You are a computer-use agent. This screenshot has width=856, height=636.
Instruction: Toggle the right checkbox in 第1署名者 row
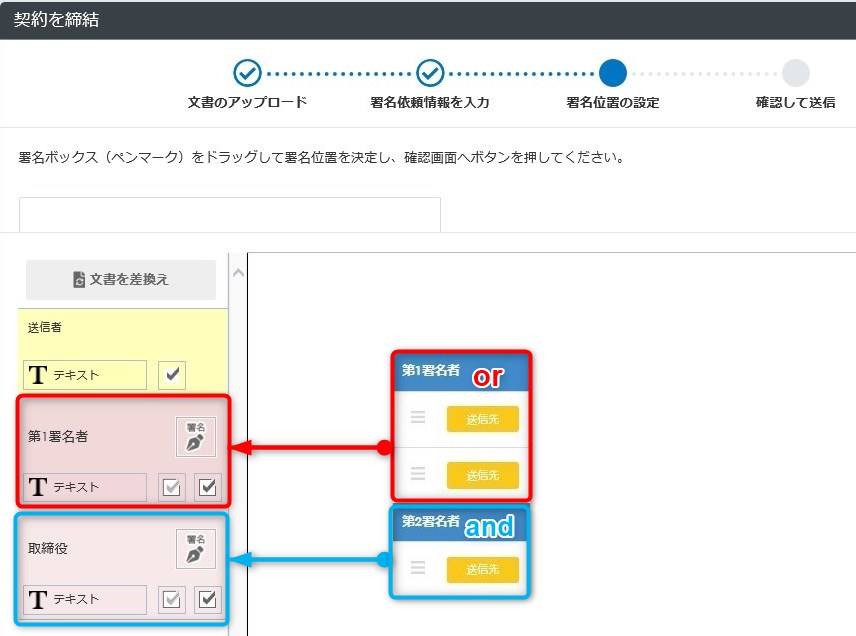[x=208, y=487]
